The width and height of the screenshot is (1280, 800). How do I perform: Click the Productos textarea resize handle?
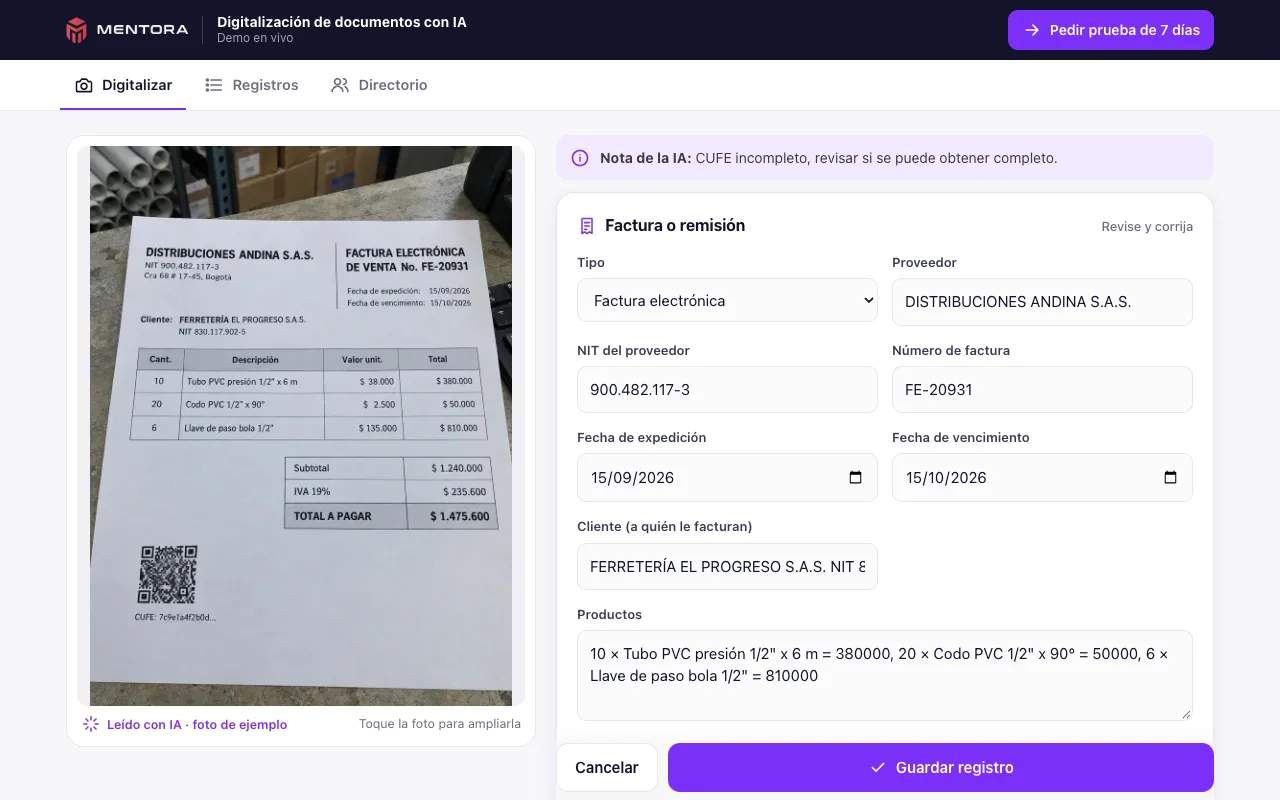click(1186, 714)
